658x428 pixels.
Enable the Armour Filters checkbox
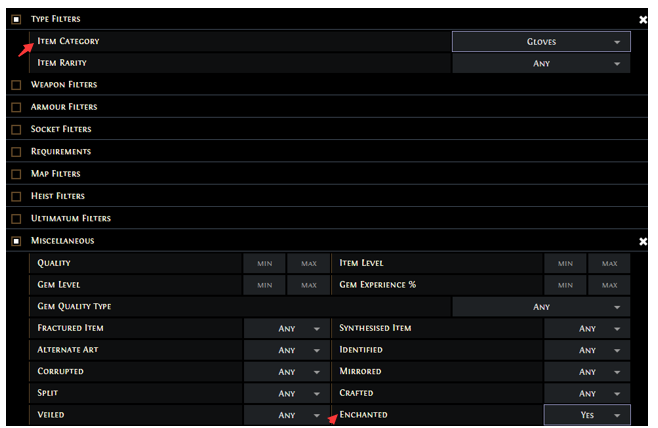click(16, 107)
